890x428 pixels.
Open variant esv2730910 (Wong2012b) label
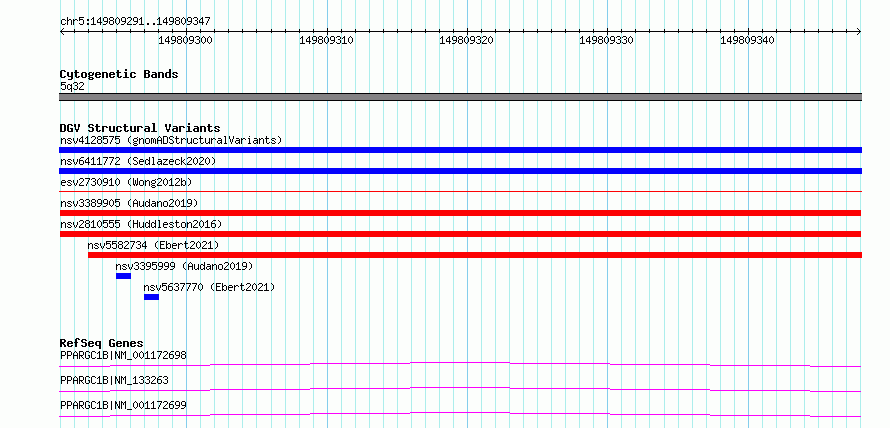coord(126,182)
